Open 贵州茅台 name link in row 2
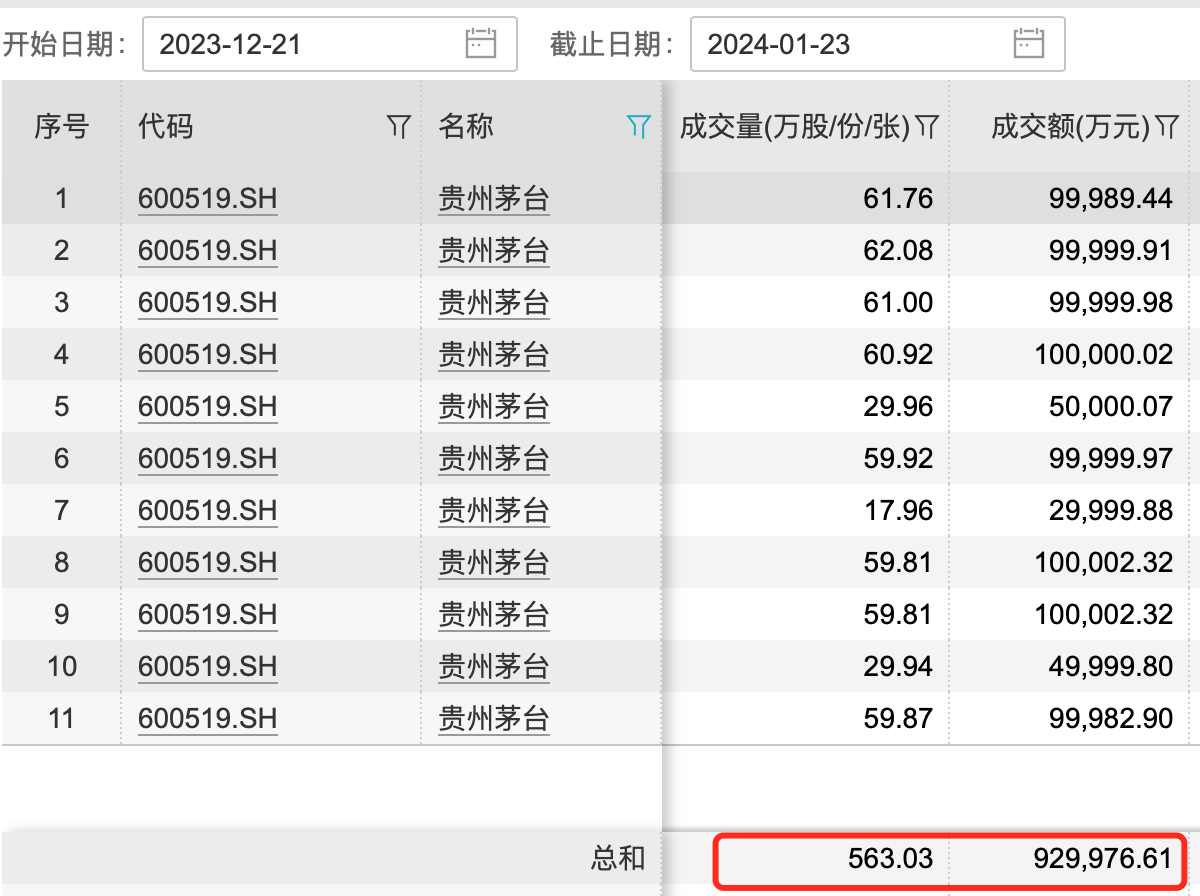The width and height of the screenshot is (1200, 896). click(494, 251)
